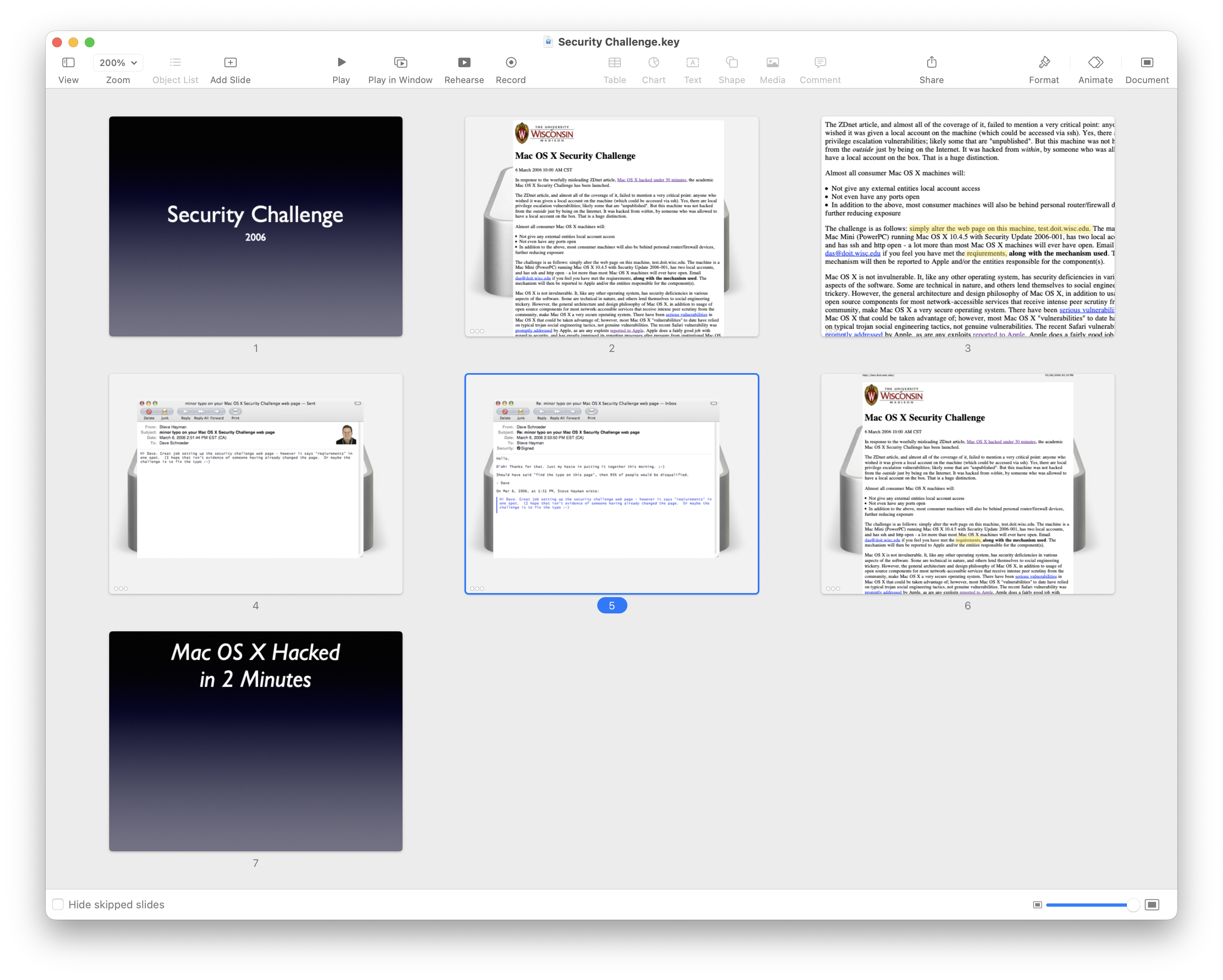Insert a Text box
Viewport: 1223px width, 980px height.
pos(693,68)
